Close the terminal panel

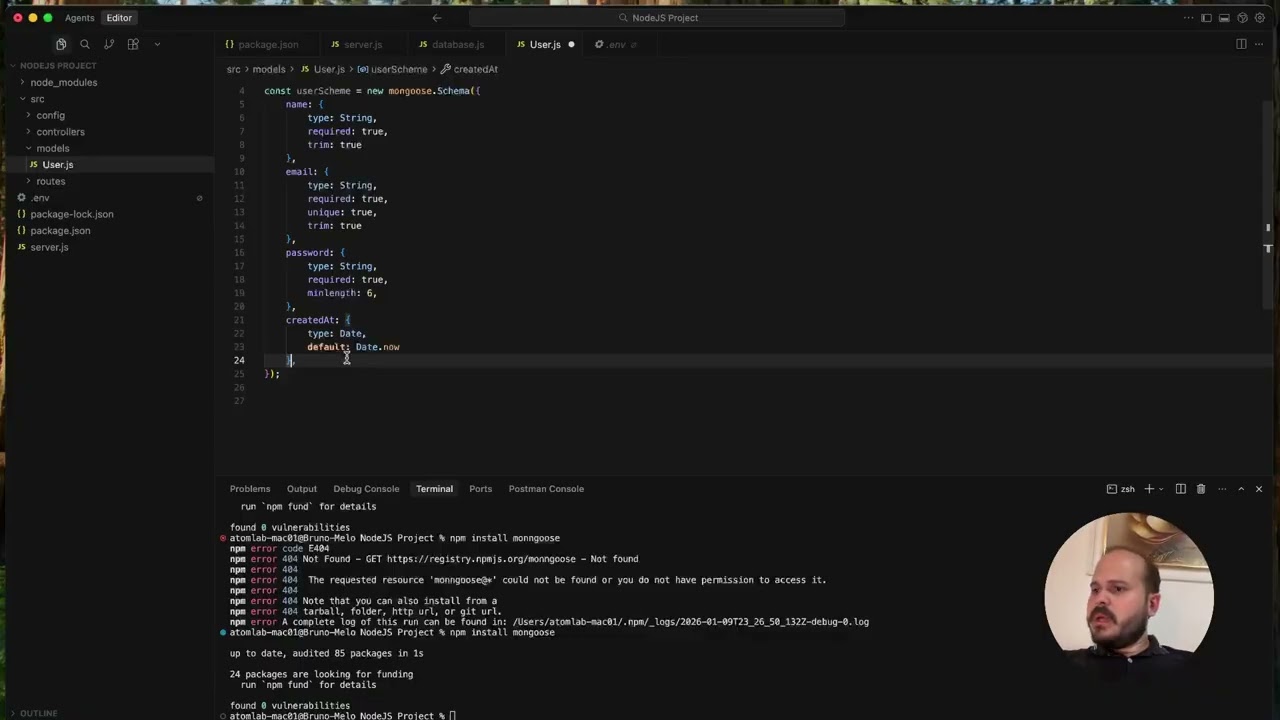click(x=1259, y=489)
